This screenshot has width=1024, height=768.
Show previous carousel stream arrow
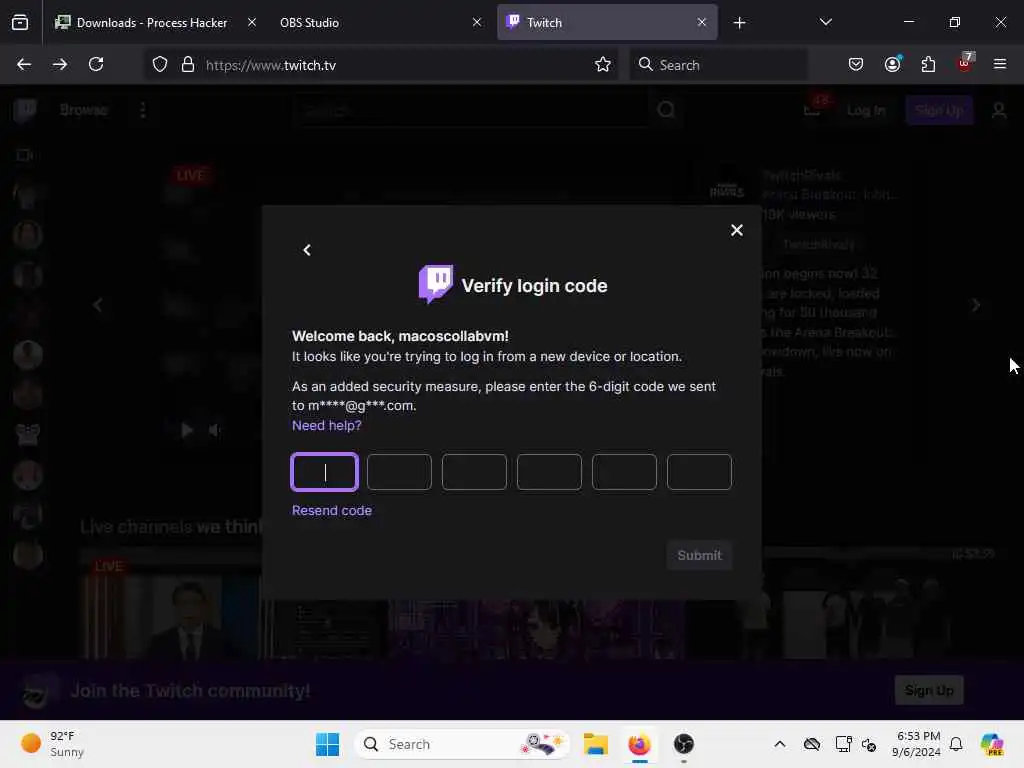click(97, 305)
